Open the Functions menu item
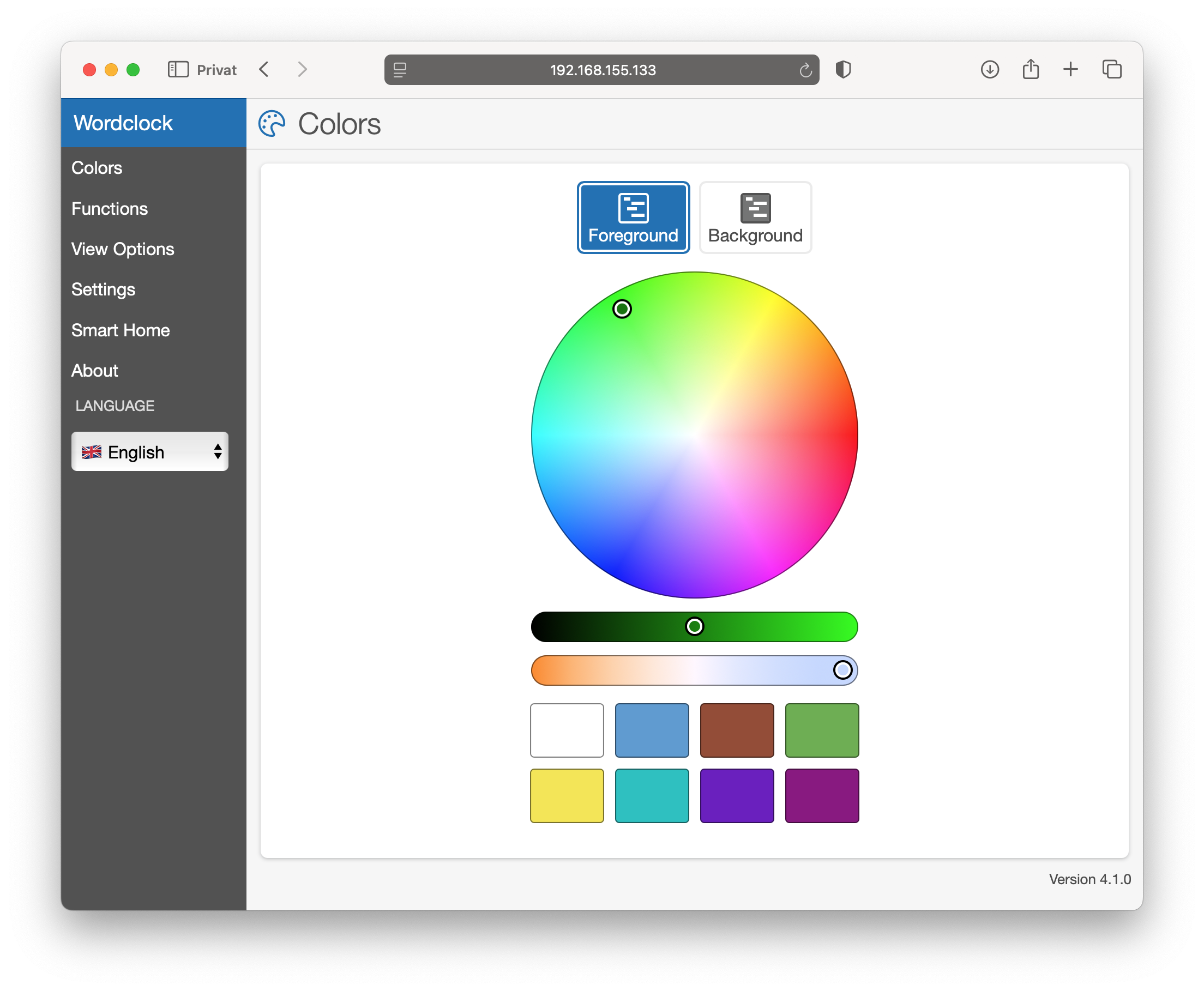The image size is (1204, 991). pos(110,209)
